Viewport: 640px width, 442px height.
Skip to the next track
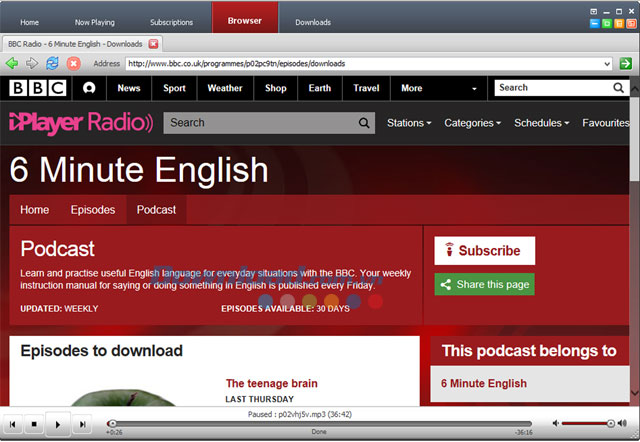pyautogui.click(x=83, y=424)
